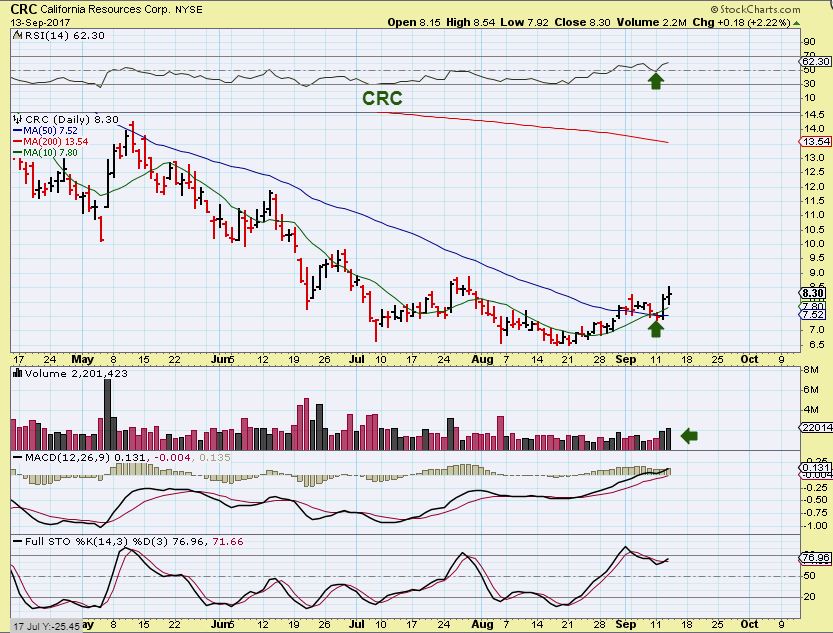The height and width of the screenshot is (633, 833).
Task: Click the 13.54 red price tag on right axis
Action: click(815, 141)
